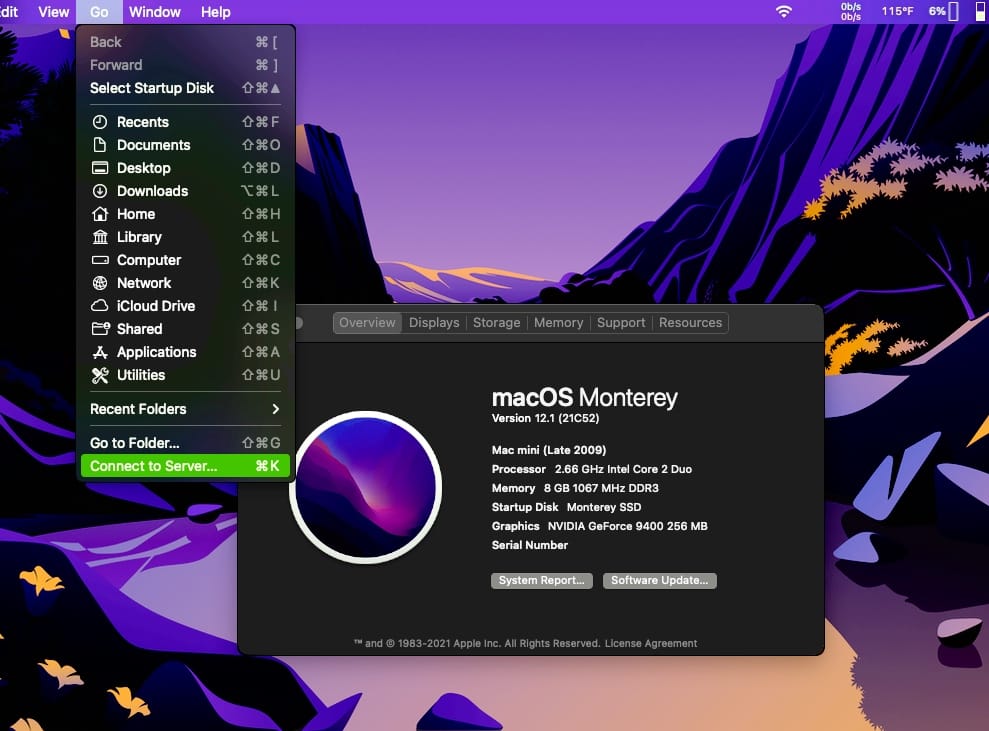
Task: Click the Version 12.1 (21C52) text
Action: coord(545,418)
